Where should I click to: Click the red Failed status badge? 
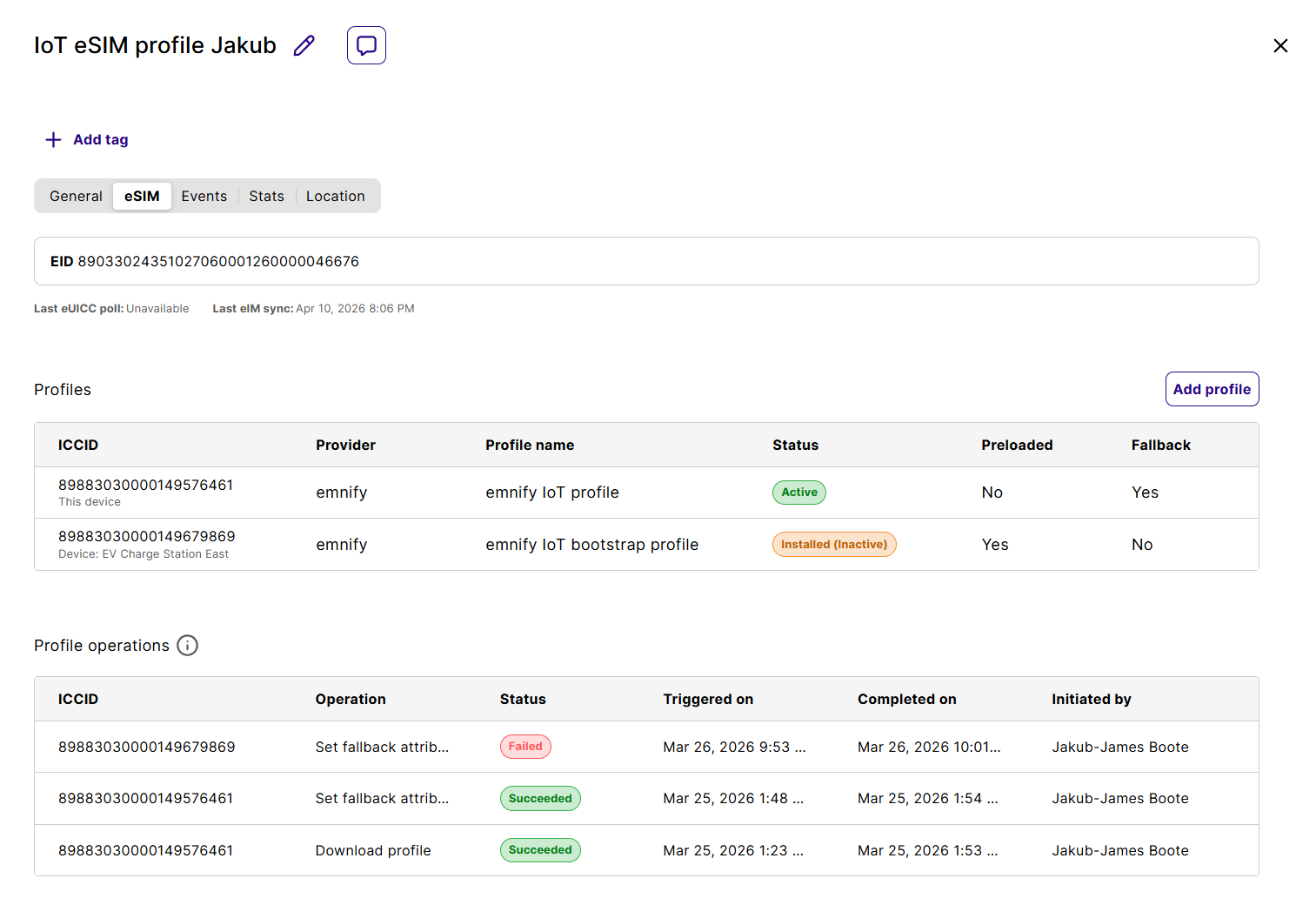[x=525, y=747]
